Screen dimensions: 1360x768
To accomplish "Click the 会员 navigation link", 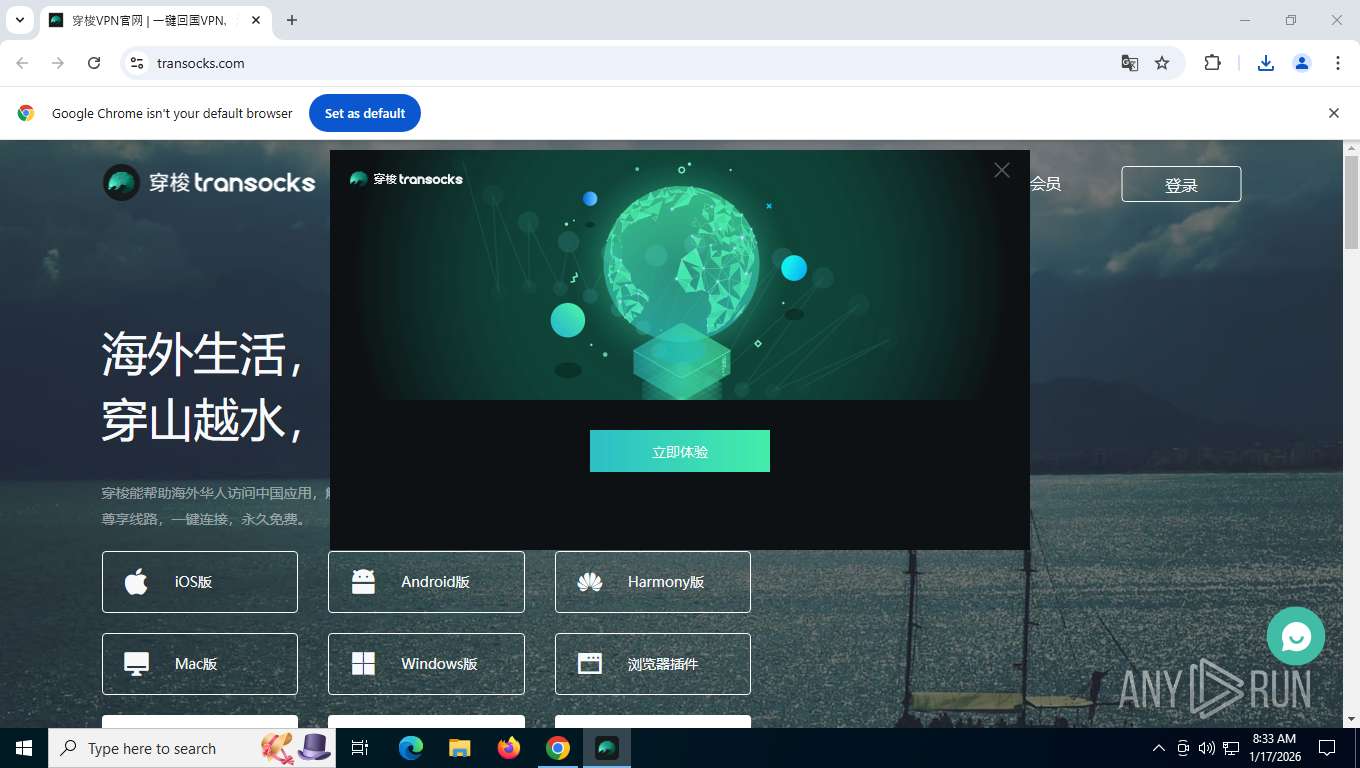I will (x=1045, y=184).
